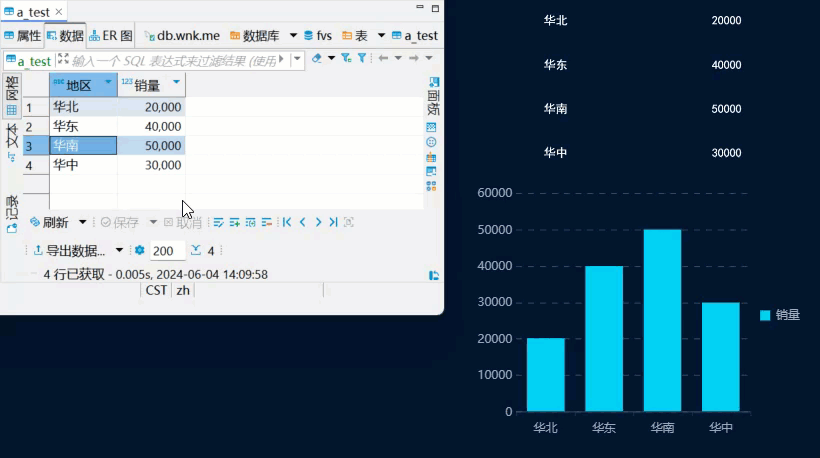This screenshot has width=820, height=458.
Task: Expand the SQL filter field icon
Action: pos(63,59)
